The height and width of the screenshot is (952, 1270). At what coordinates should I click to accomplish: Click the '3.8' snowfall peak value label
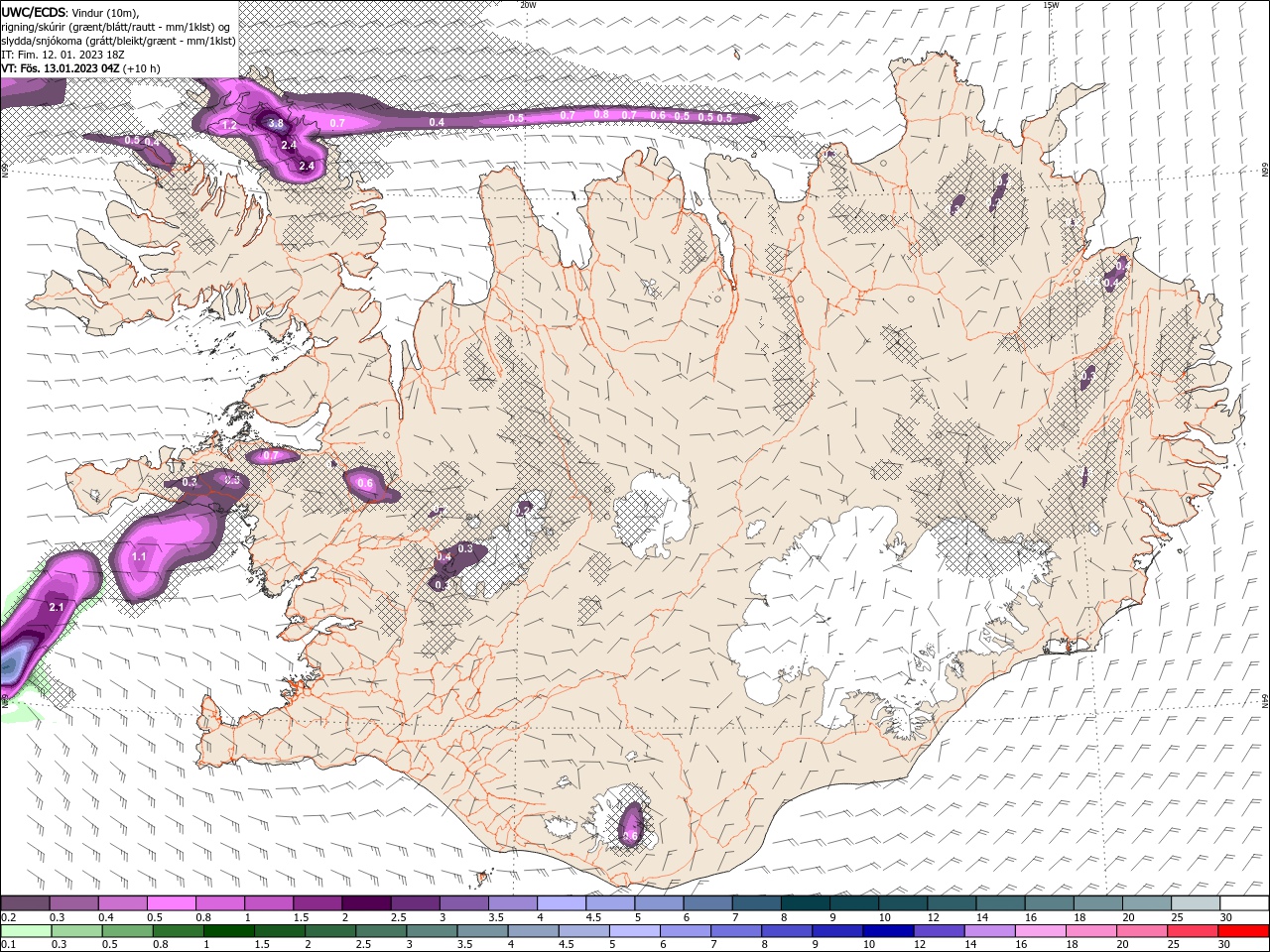pos(276,124)
